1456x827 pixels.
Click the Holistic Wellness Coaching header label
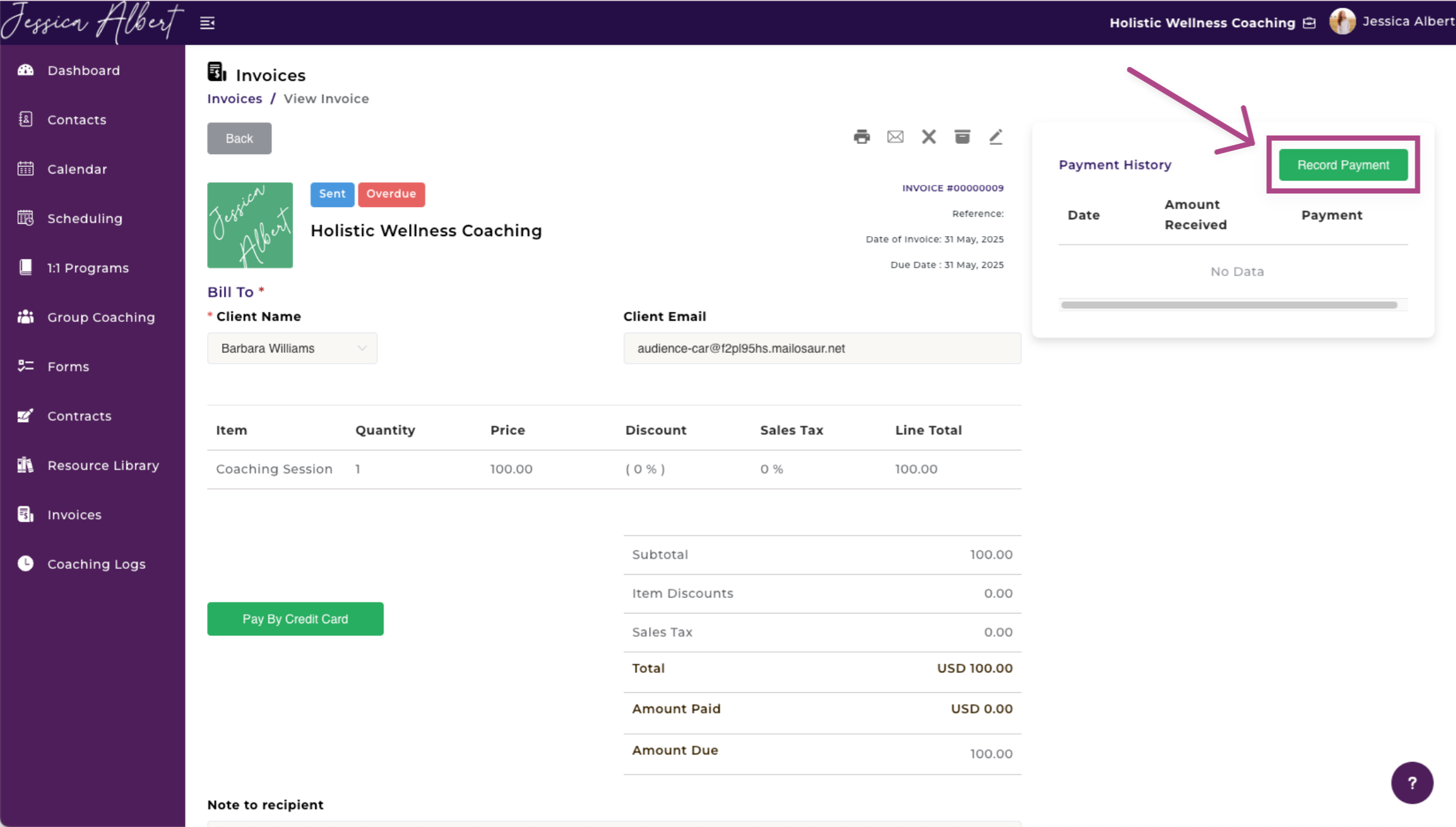click(1202, 23)
